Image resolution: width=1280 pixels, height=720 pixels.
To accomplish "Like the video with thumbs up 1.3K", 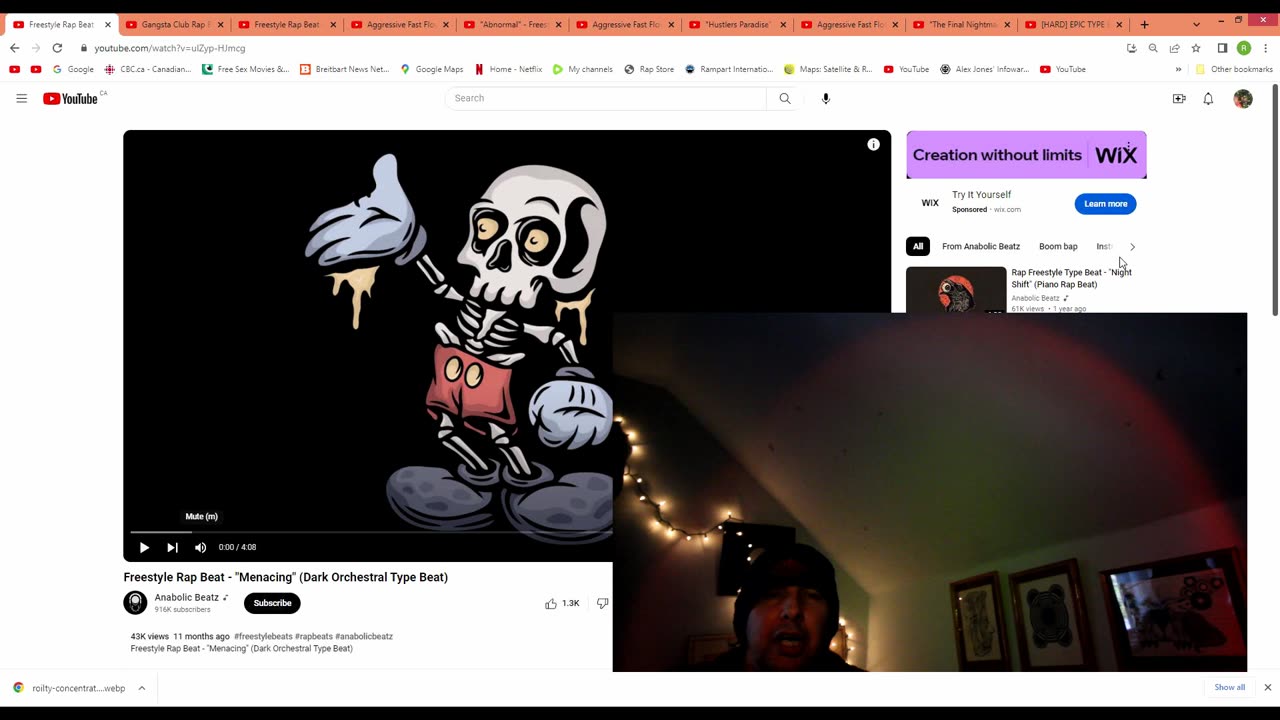I will [x=562, y=603].
